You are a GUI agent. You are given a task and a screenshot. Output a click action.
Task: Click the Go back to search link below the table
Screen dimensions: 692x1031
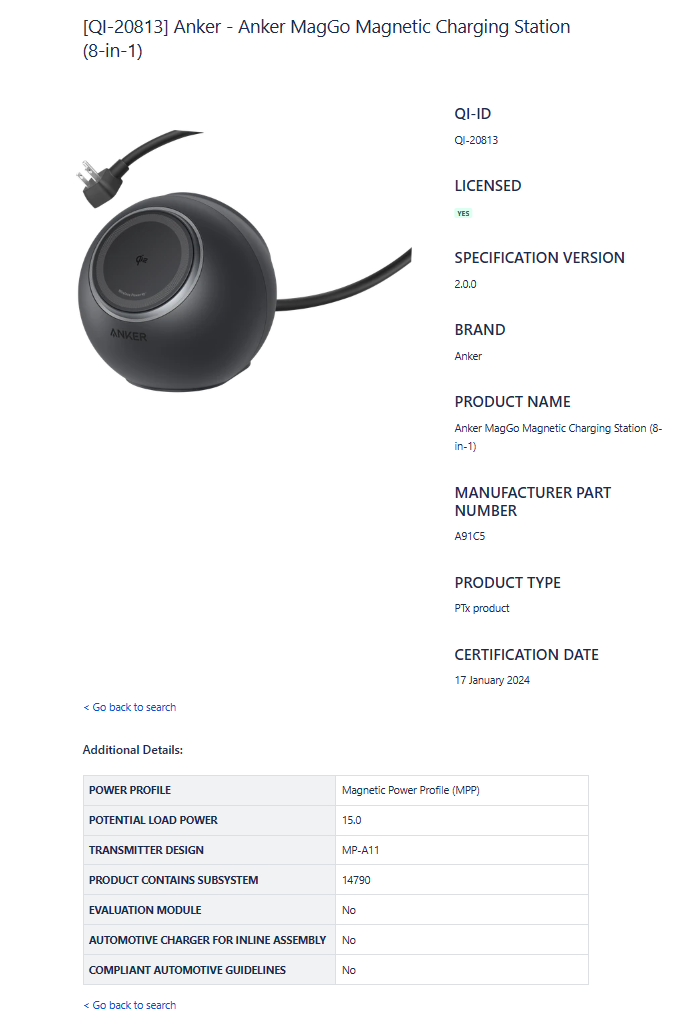pyautogui.click(x=129, y=1005)
